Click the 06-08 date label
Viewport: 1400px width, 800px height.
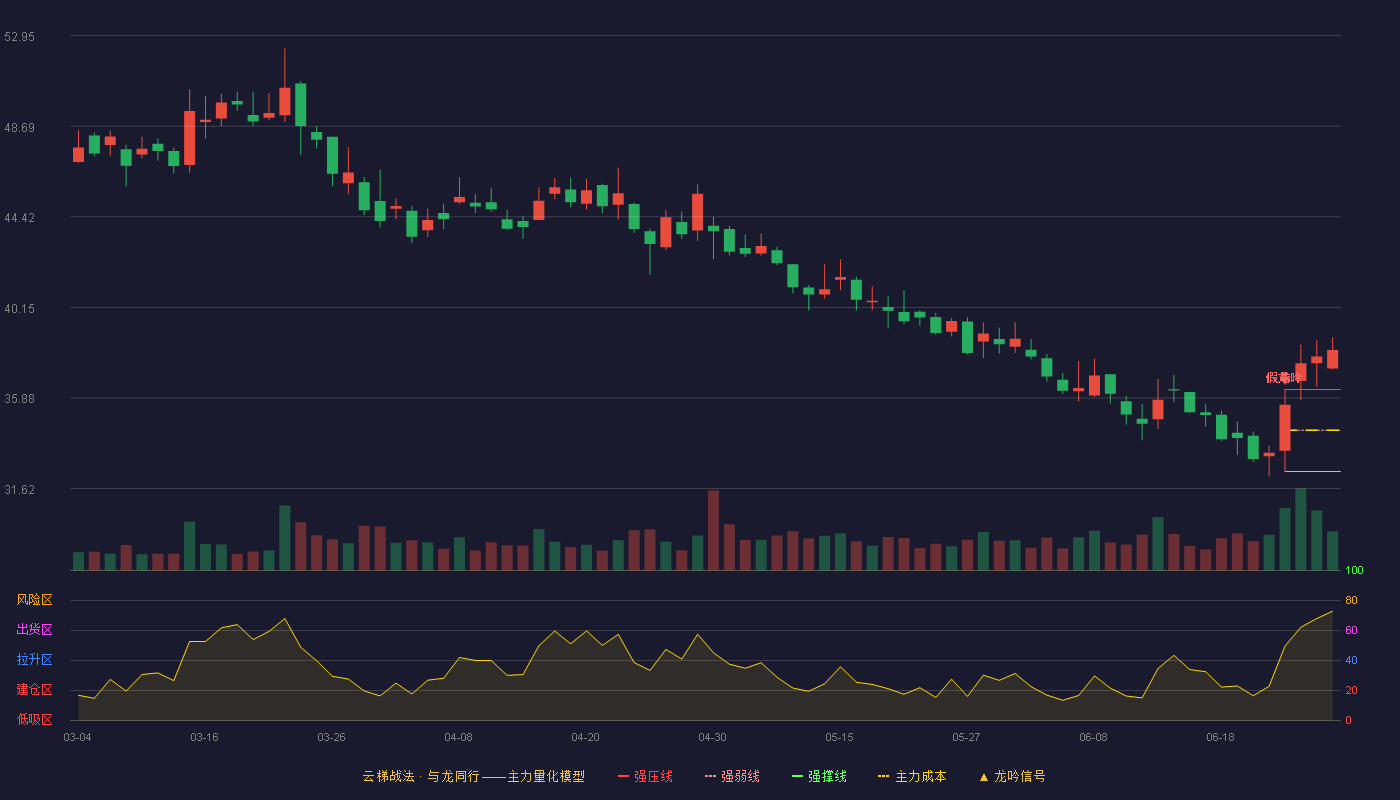(1093, 737)
